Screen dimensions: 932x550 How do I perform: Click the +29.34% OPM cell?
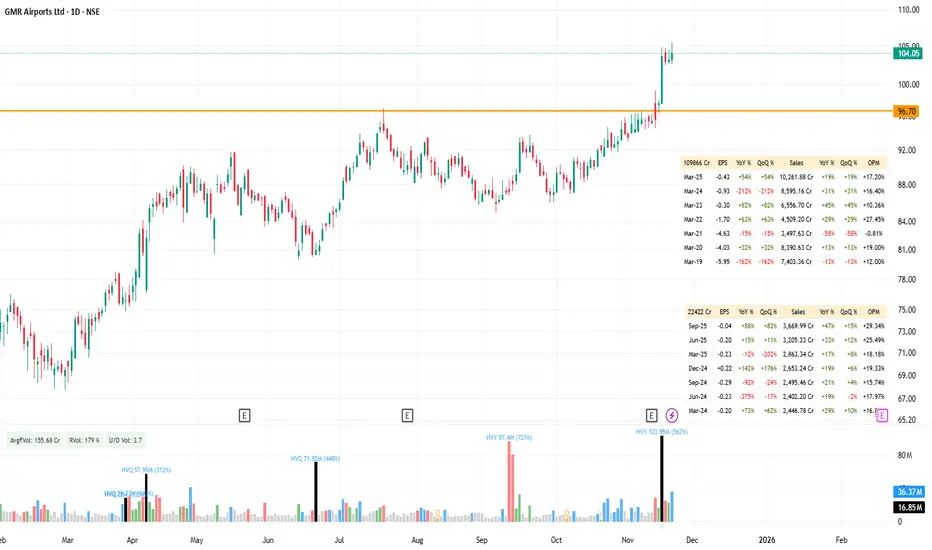873,326
